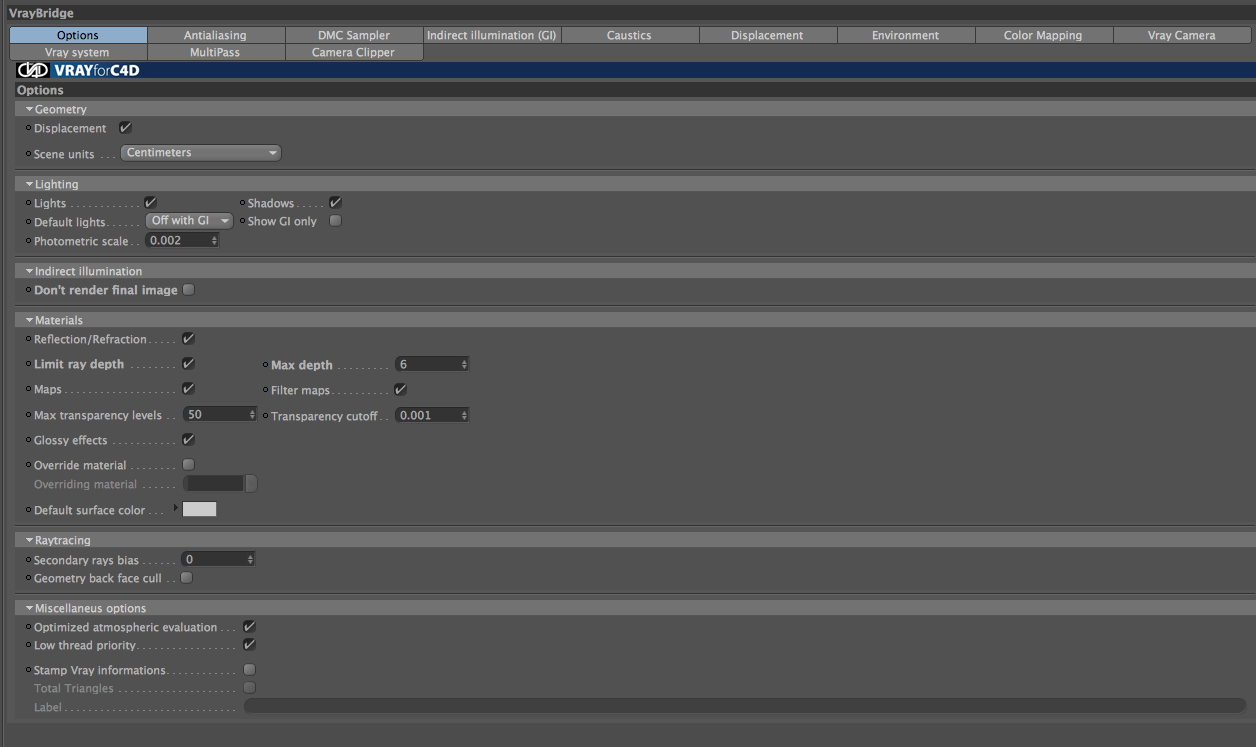Collapse the Geometry section
Viewport: 1256px width, 747px height.
click(30, 109)
